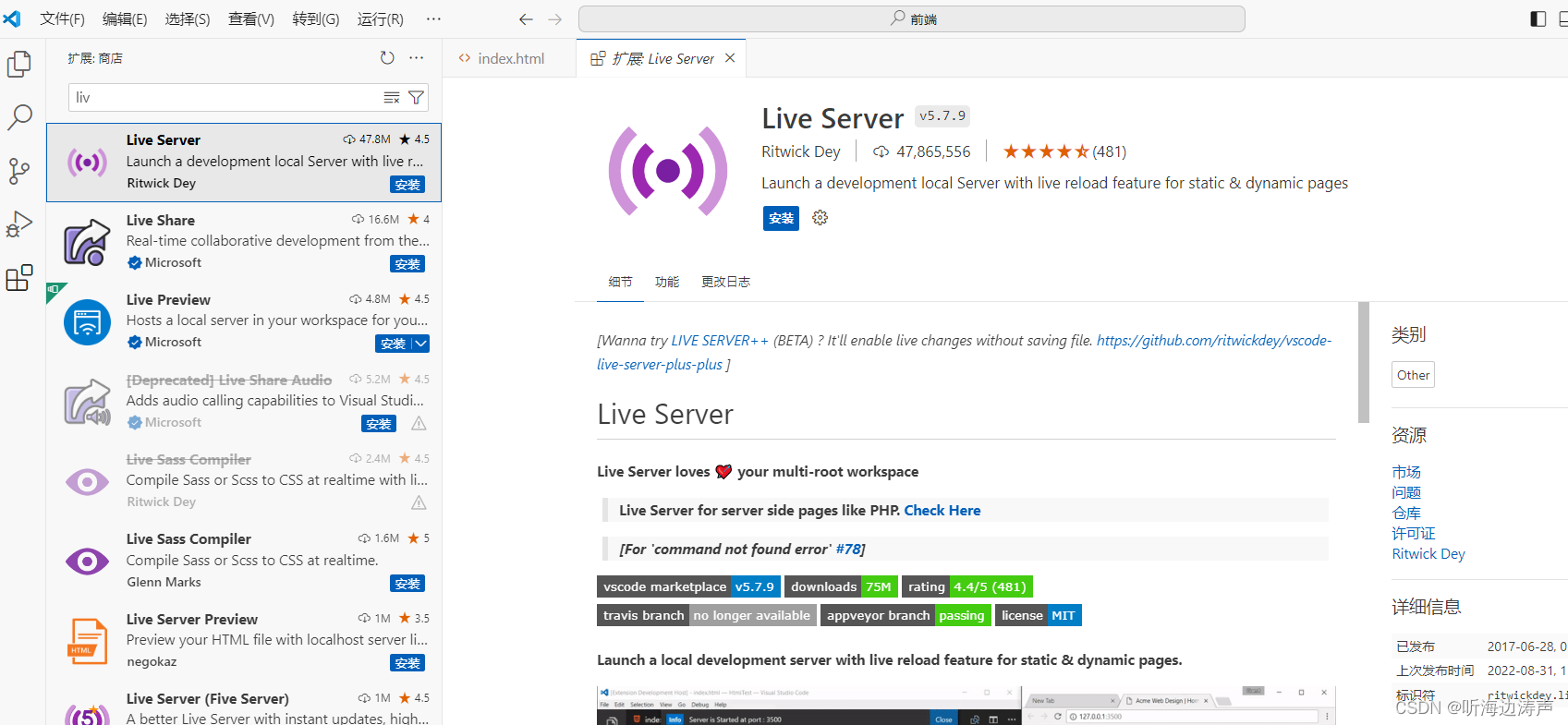Select the Live Share list entry icon
Viewport: 1568px width, 725px height.
pos(87,242)
